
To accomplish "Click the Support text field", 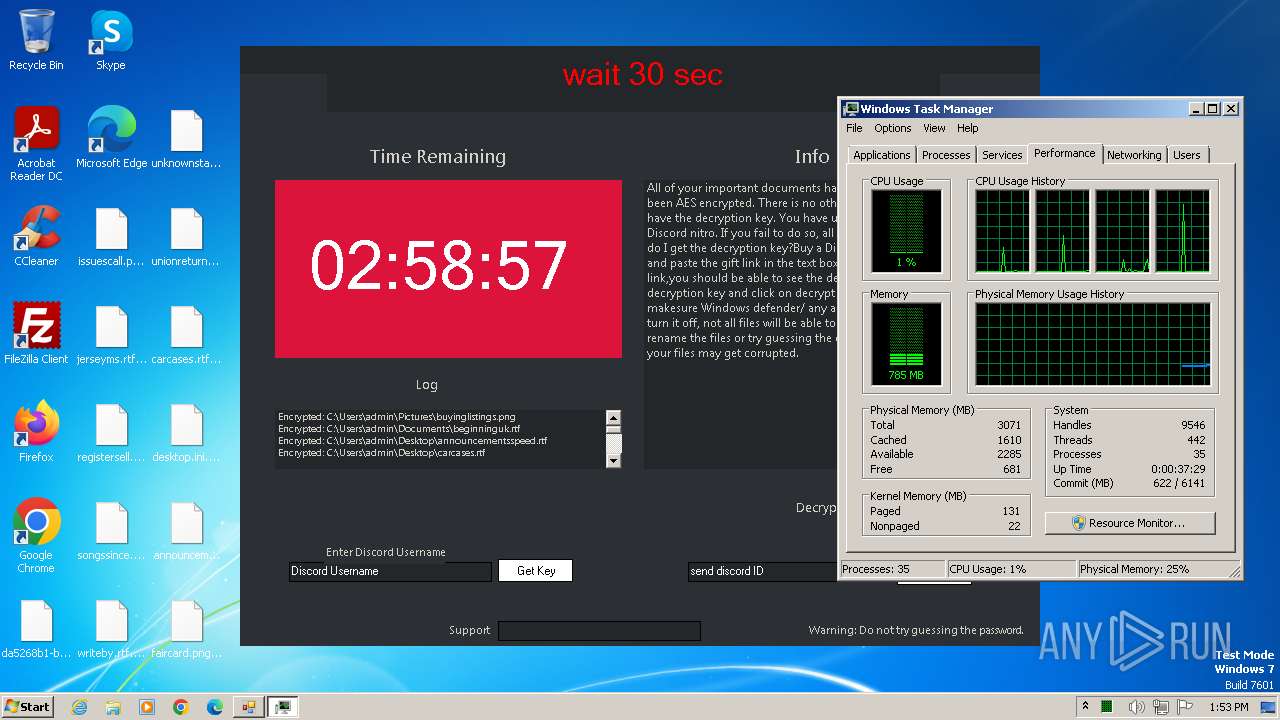I will click(599, 630).
